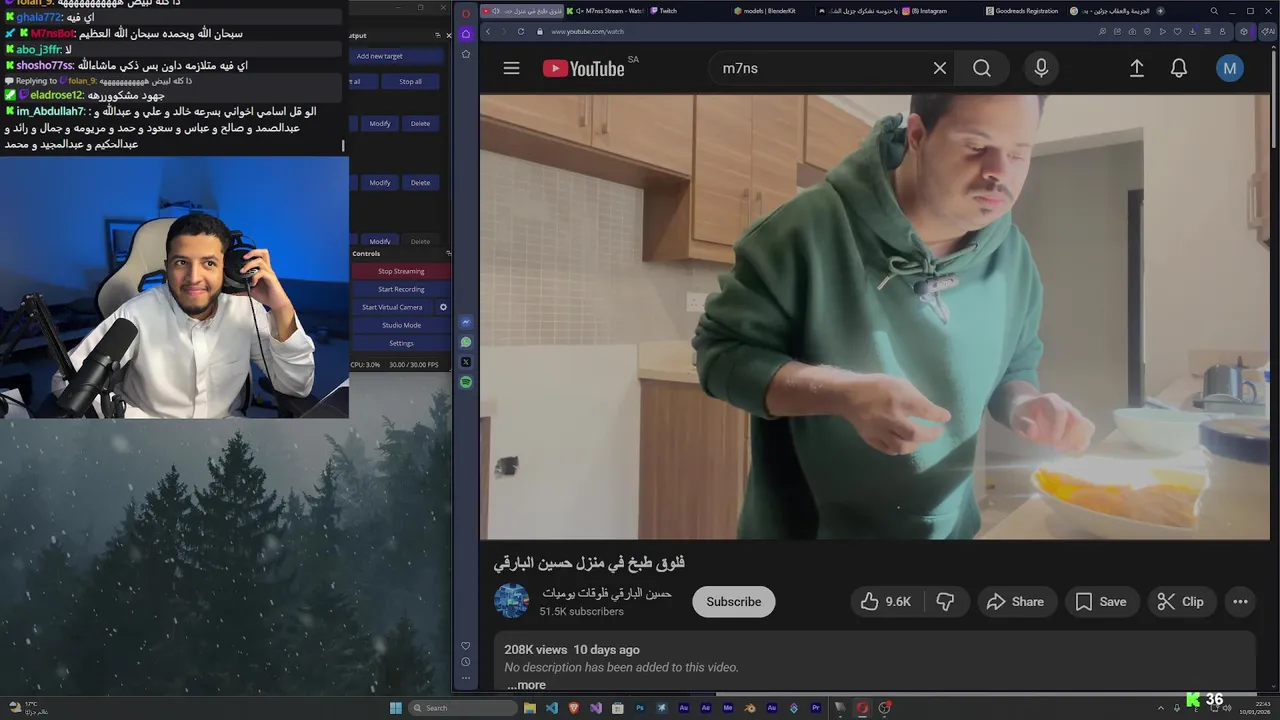The width and height of the screenshot is (1280, 720).
Task: Pop out the OBS Controls dock
Action: click(x=447, y=253)
